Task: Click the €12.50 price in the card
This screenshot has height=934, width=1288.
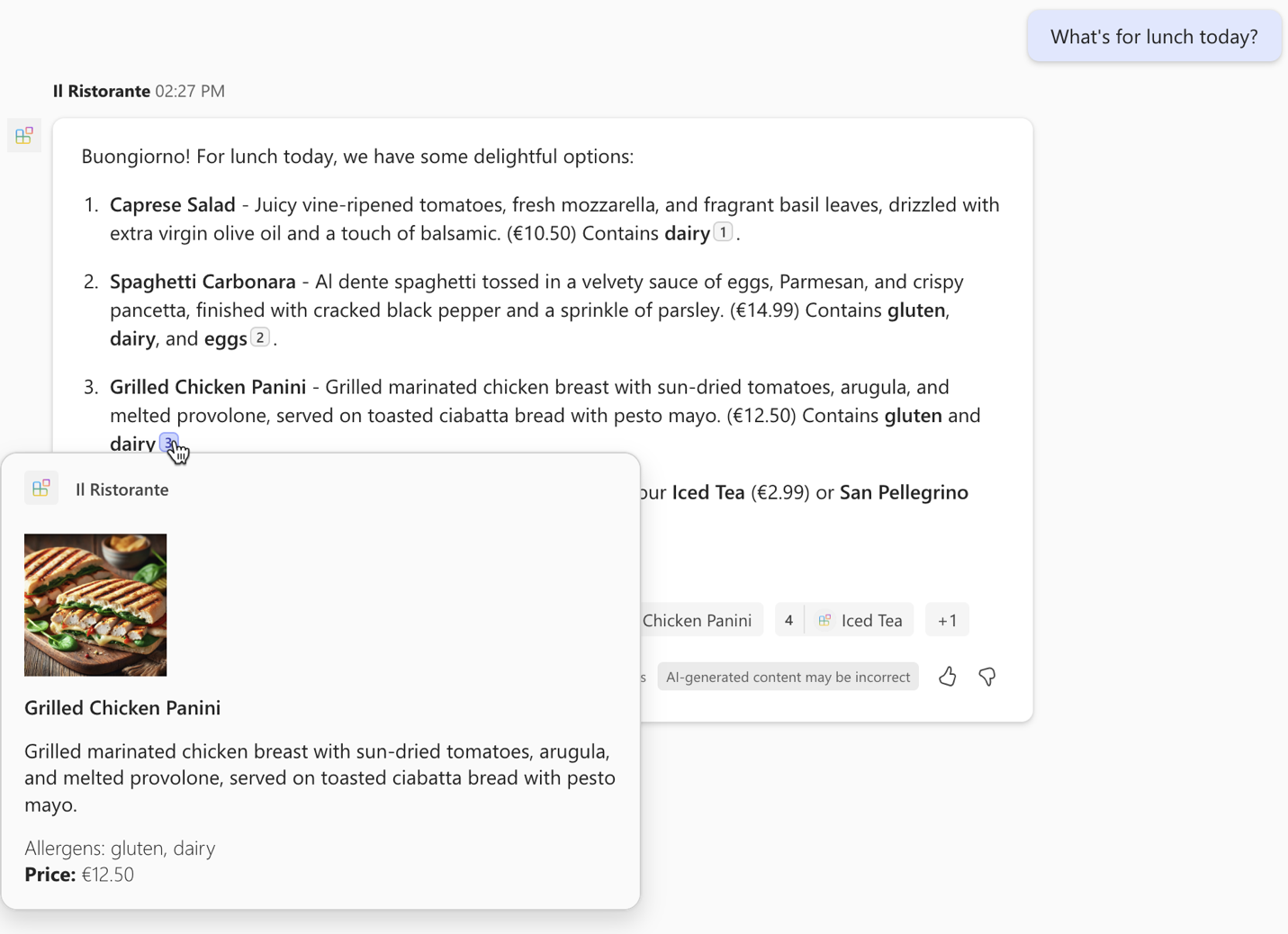Action: click(x=107, y=874)
